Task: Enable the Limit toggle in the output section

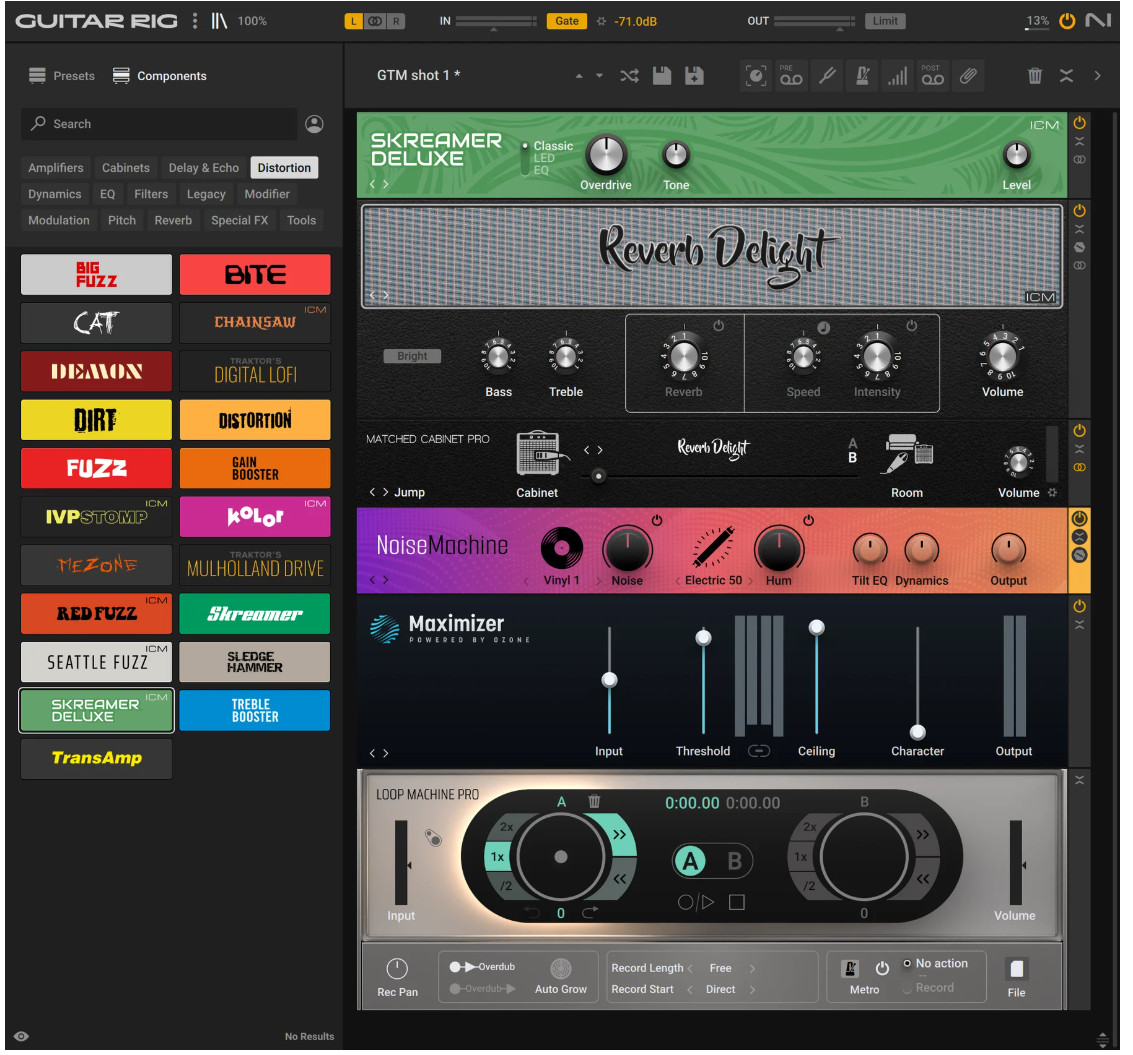Action: pos(885,20)
